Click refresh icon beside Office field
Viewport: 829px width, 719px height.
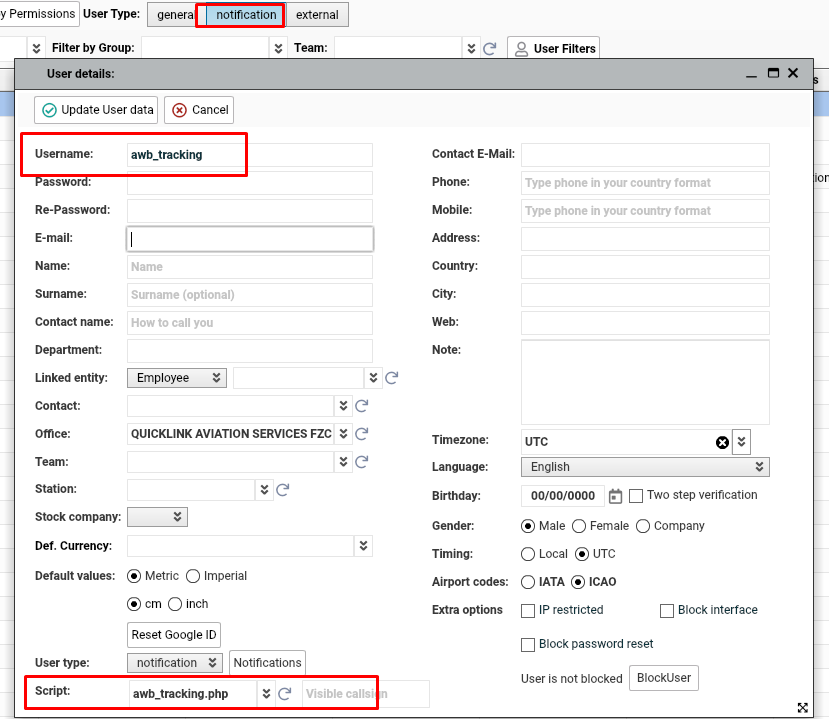[362, 434]
